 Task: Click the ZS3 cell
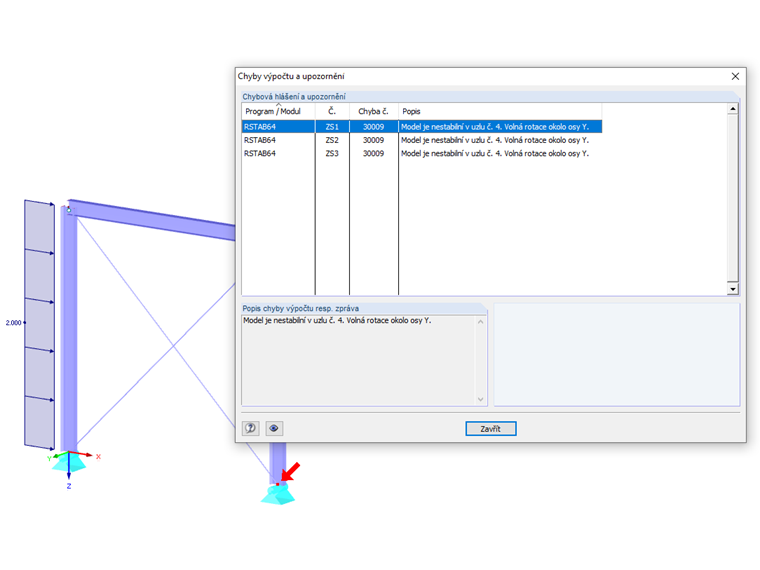click(332, 154)
